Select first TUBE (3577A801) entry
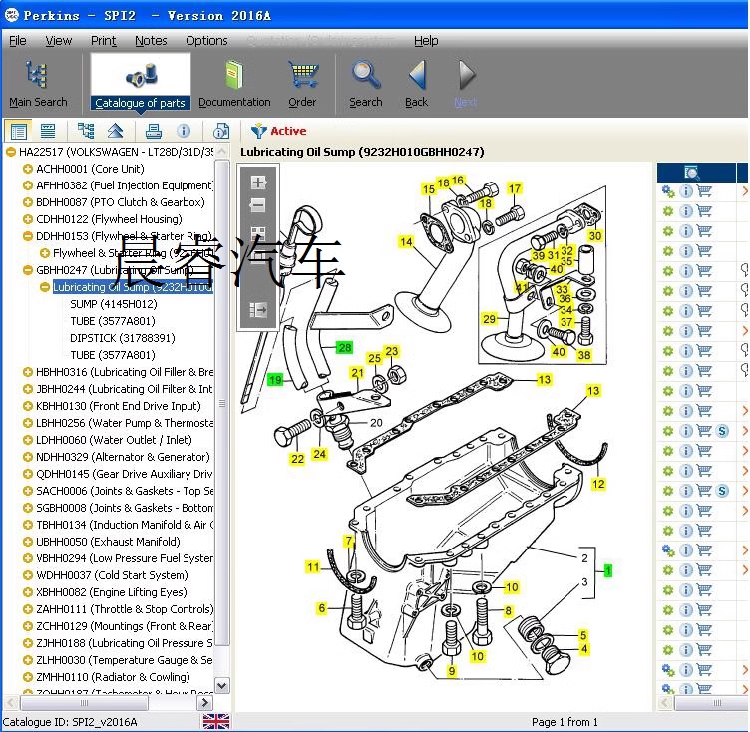This screenshot has height=732, width=750. pos(113,321)
